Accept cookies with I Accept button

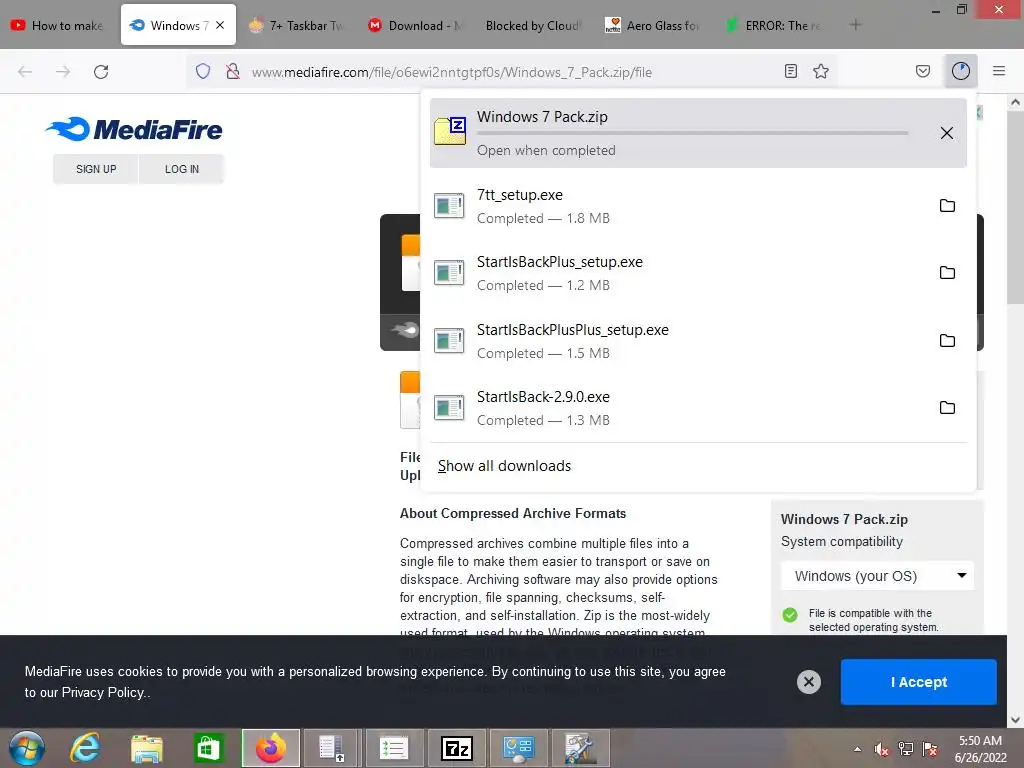[x=918, y=682]
